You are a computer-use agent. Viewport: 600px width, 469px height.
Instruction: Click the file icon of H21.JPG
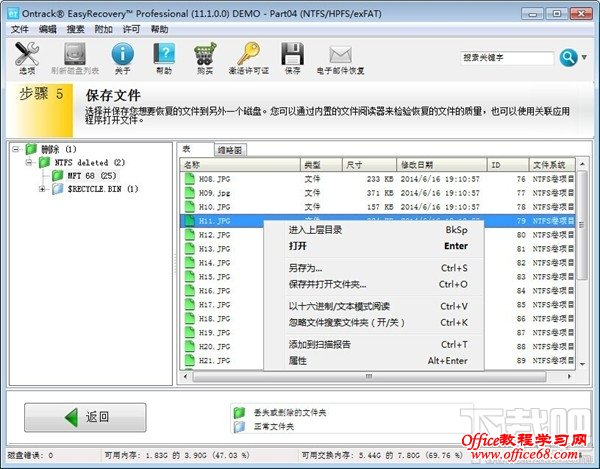190,360
